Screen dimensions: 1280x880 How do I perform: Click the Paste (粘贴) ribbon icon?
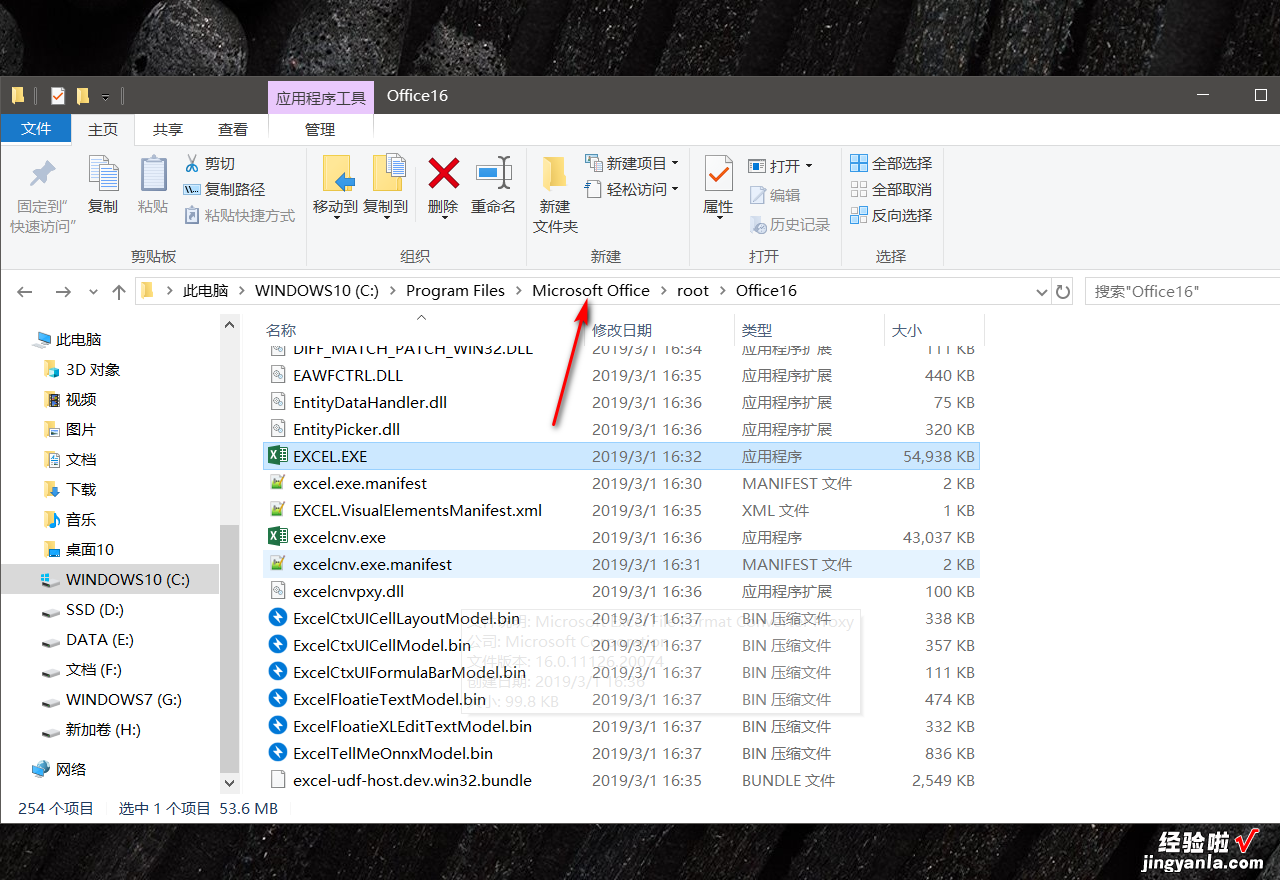coord(153,174)
